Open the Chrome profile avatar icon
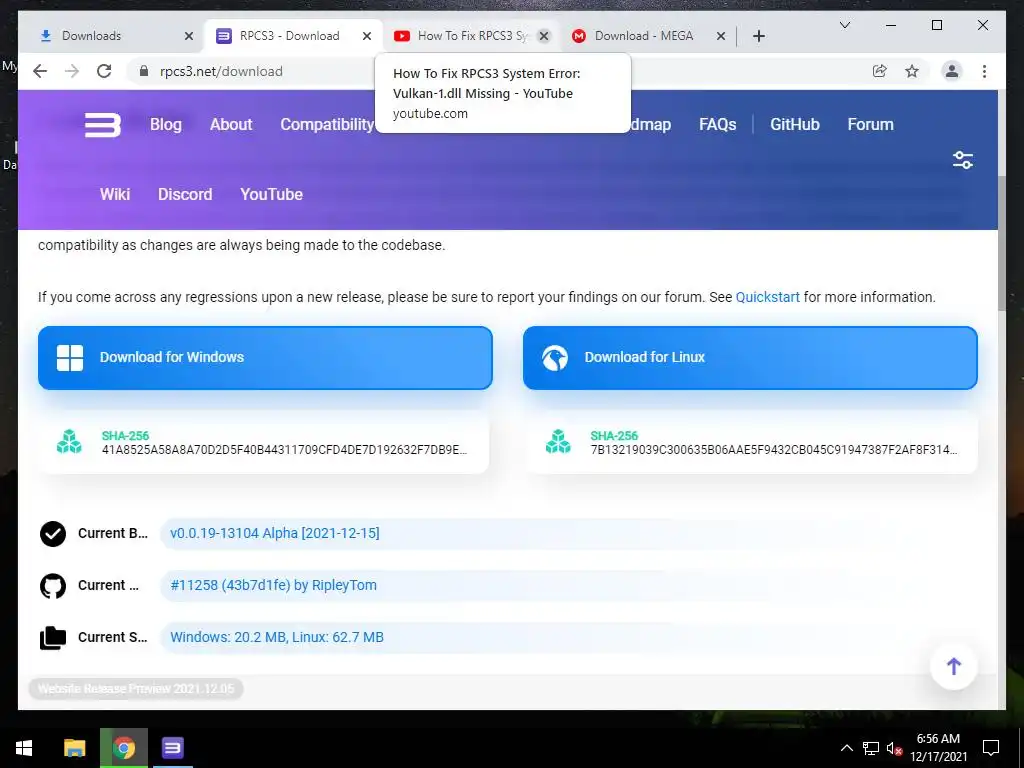 (x=952, y=71)
